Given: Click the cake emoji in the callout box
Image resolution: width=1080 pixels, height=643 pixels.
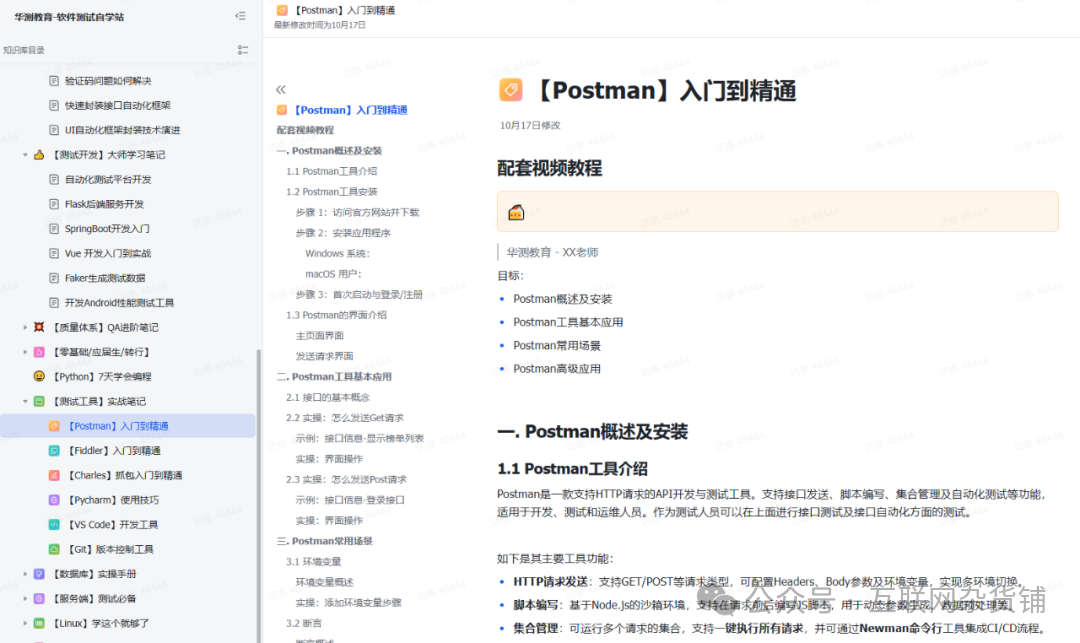Looking at the screenshot, I should (516, 212).
